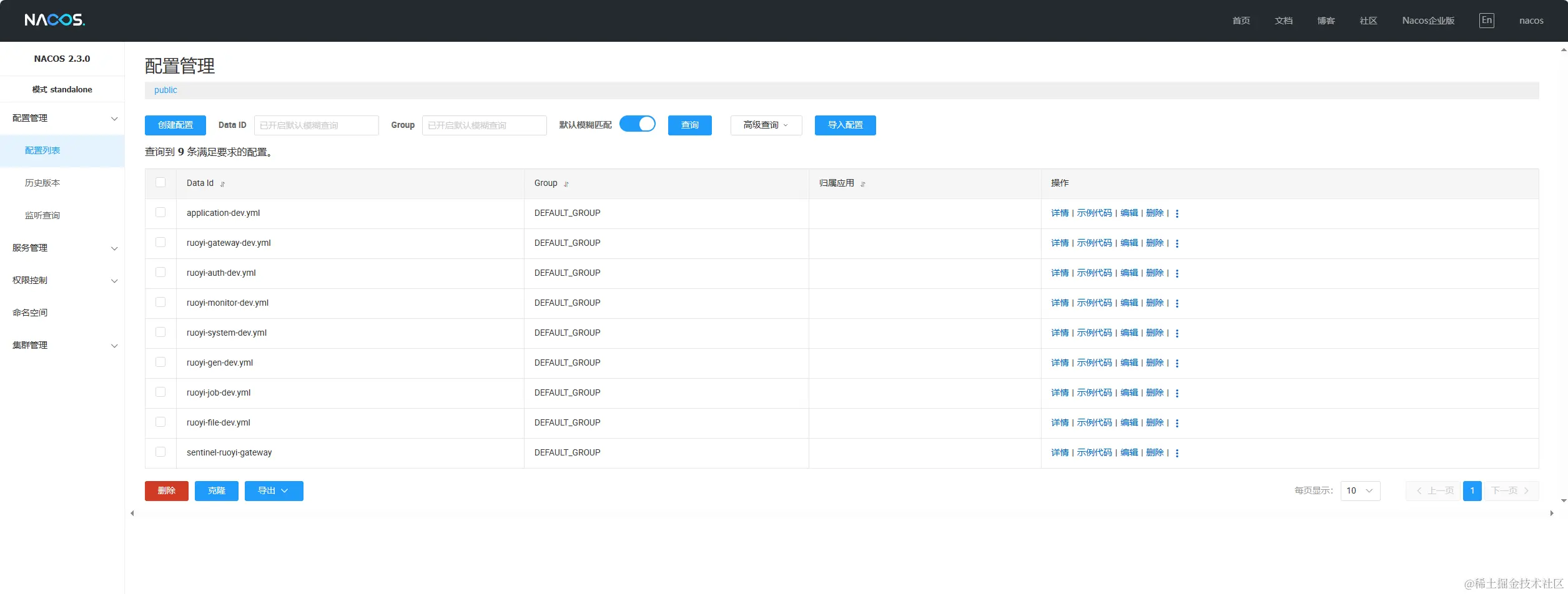The image size is (1568, 594).
Task: Click 删除 for ruoyi-monitor-dev.yml
Action: 1155,303
